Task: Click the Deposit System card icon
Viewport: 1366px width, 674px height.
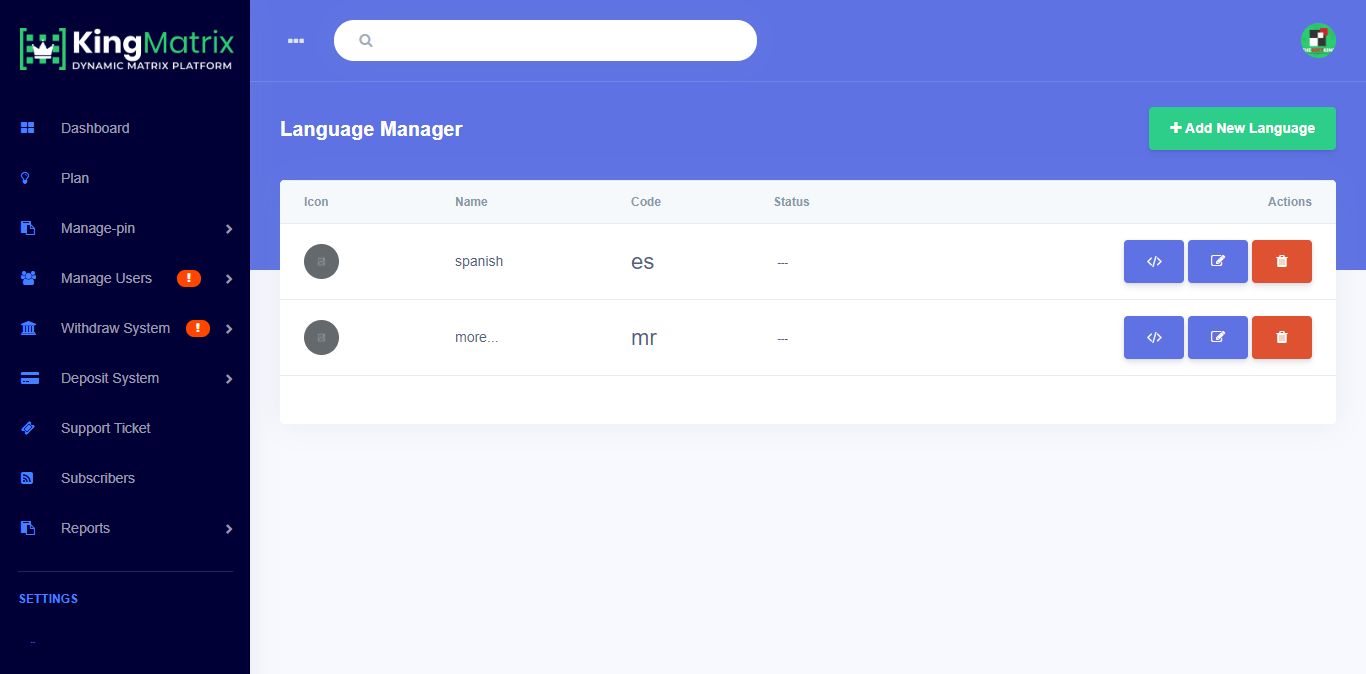Action: pos(29,378)
